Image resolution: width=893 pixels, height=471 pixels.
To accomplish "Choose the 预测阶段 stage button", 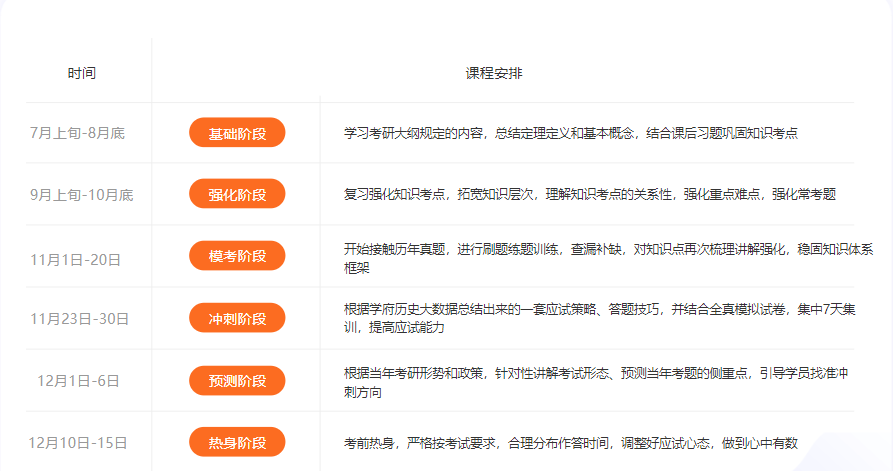I will (x=237, y=381).
